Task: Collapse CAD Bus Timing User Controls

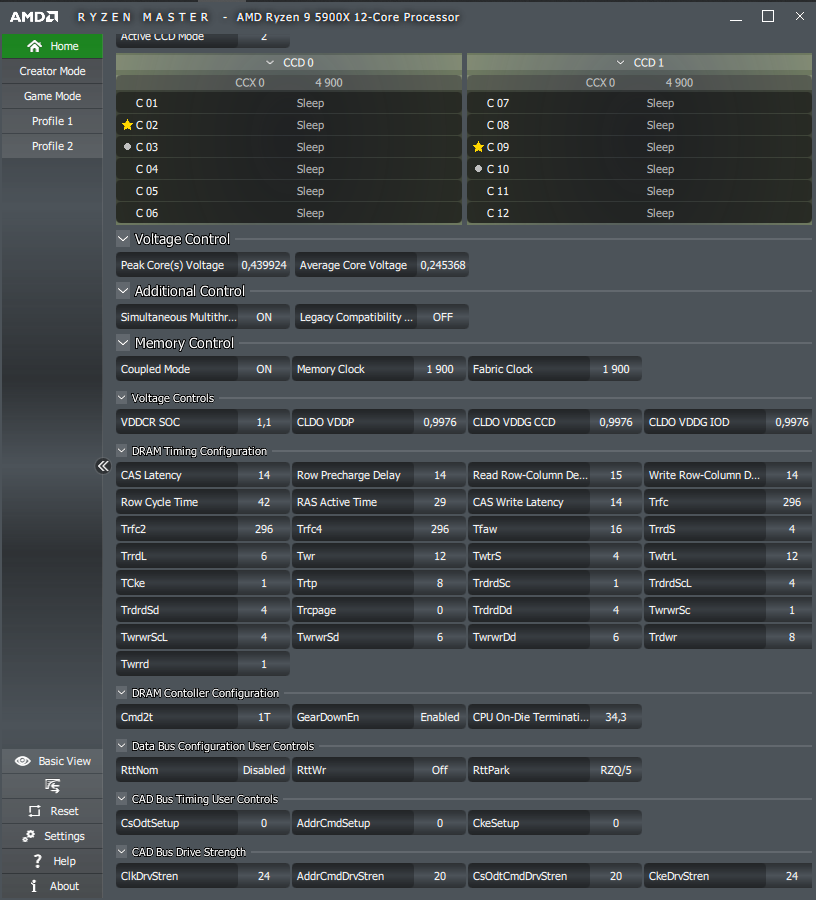Action: click(121, 798)
